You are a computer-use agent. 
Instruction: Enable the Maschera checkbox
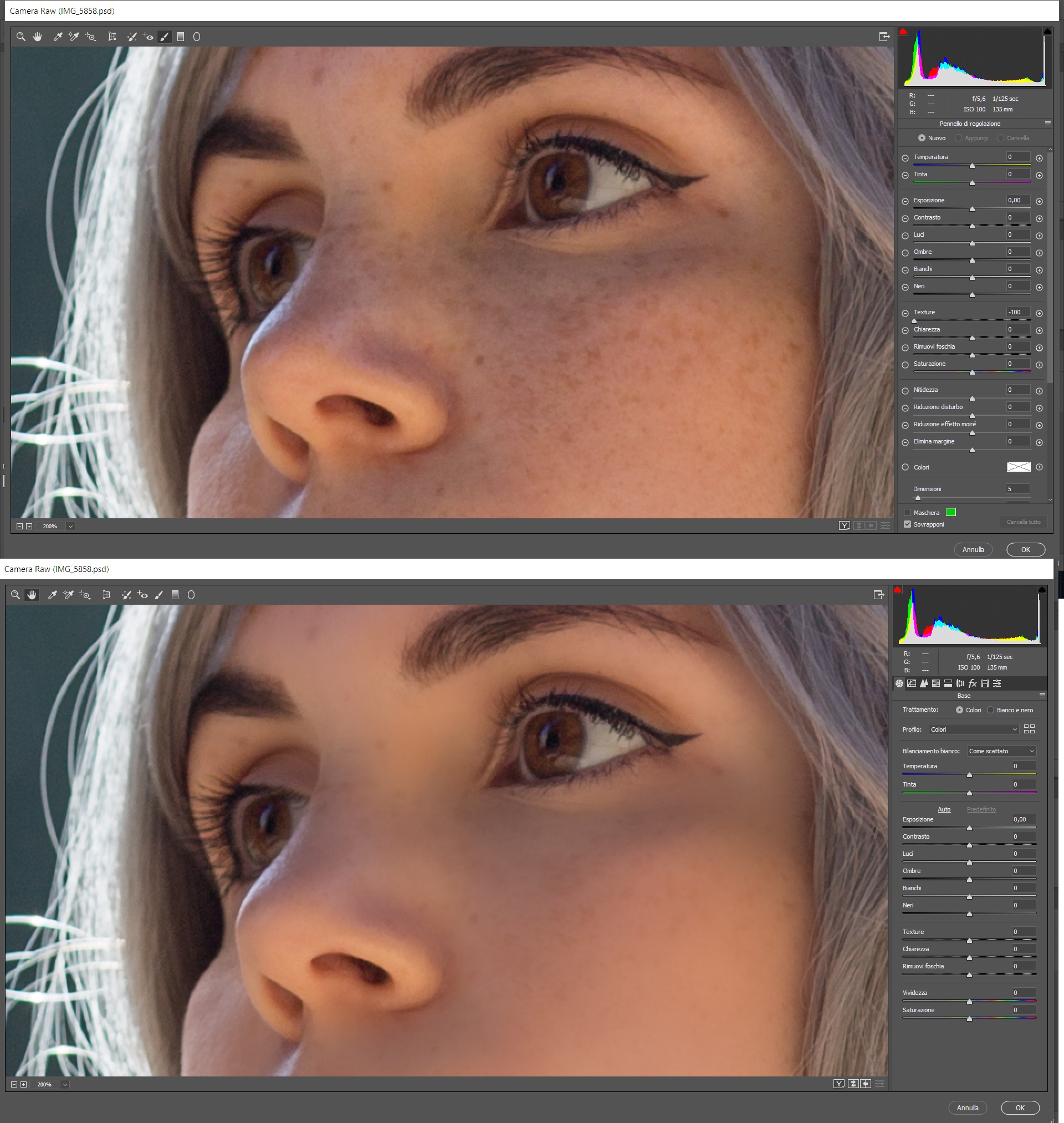[x=908, y=512]
